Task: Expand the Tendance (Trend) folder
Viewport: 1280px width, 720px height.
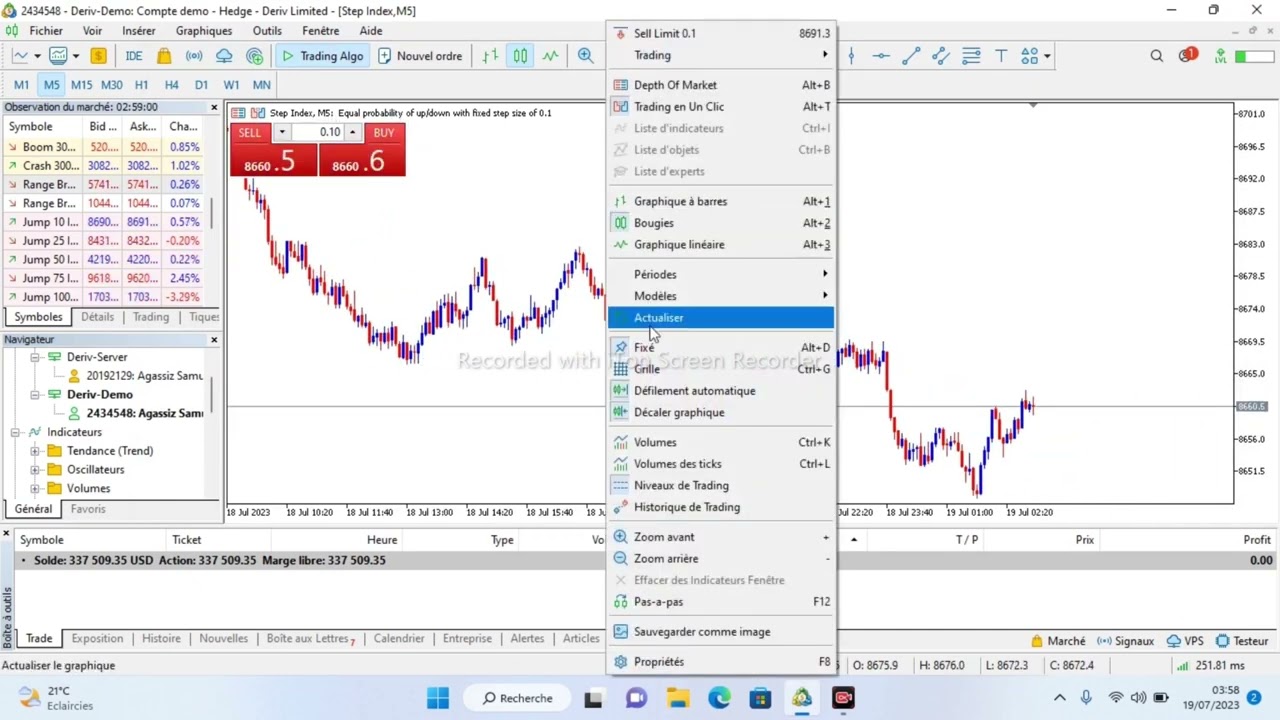Action: point(35,451)
